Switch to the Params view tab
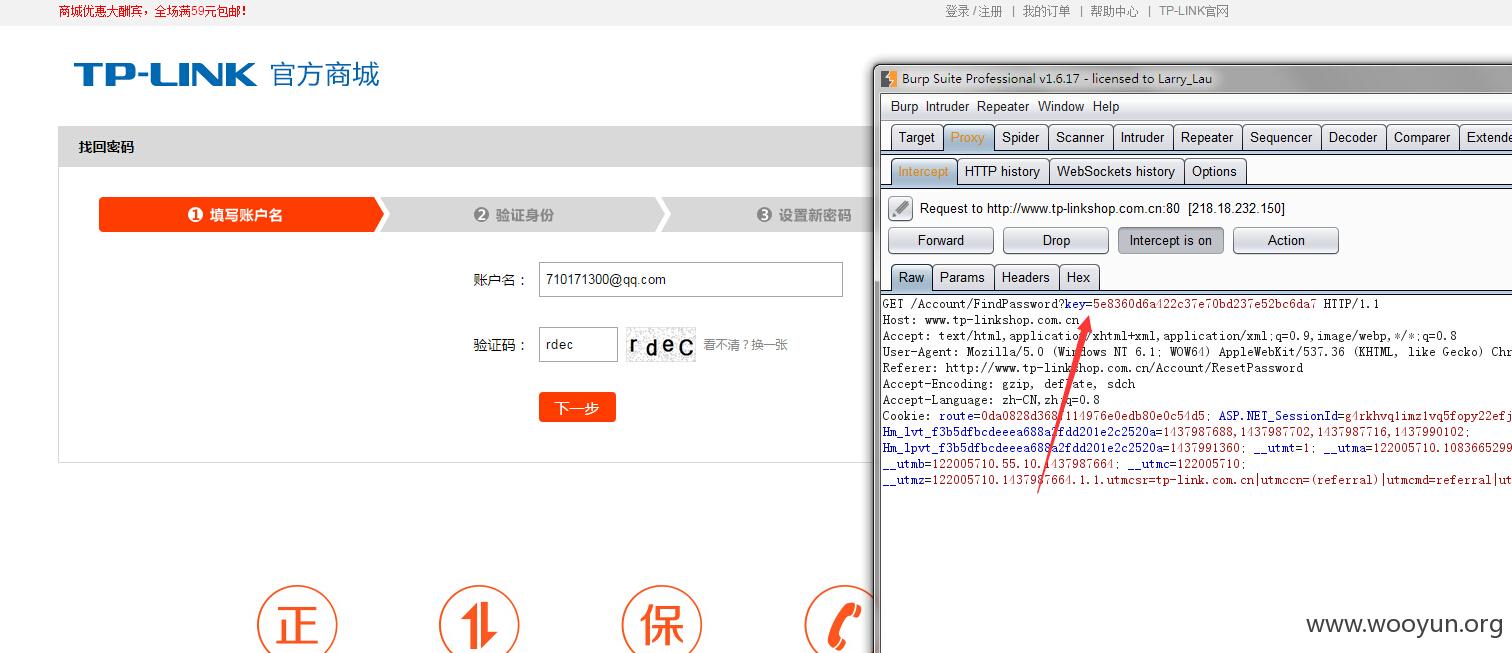 tap(962, 277)
